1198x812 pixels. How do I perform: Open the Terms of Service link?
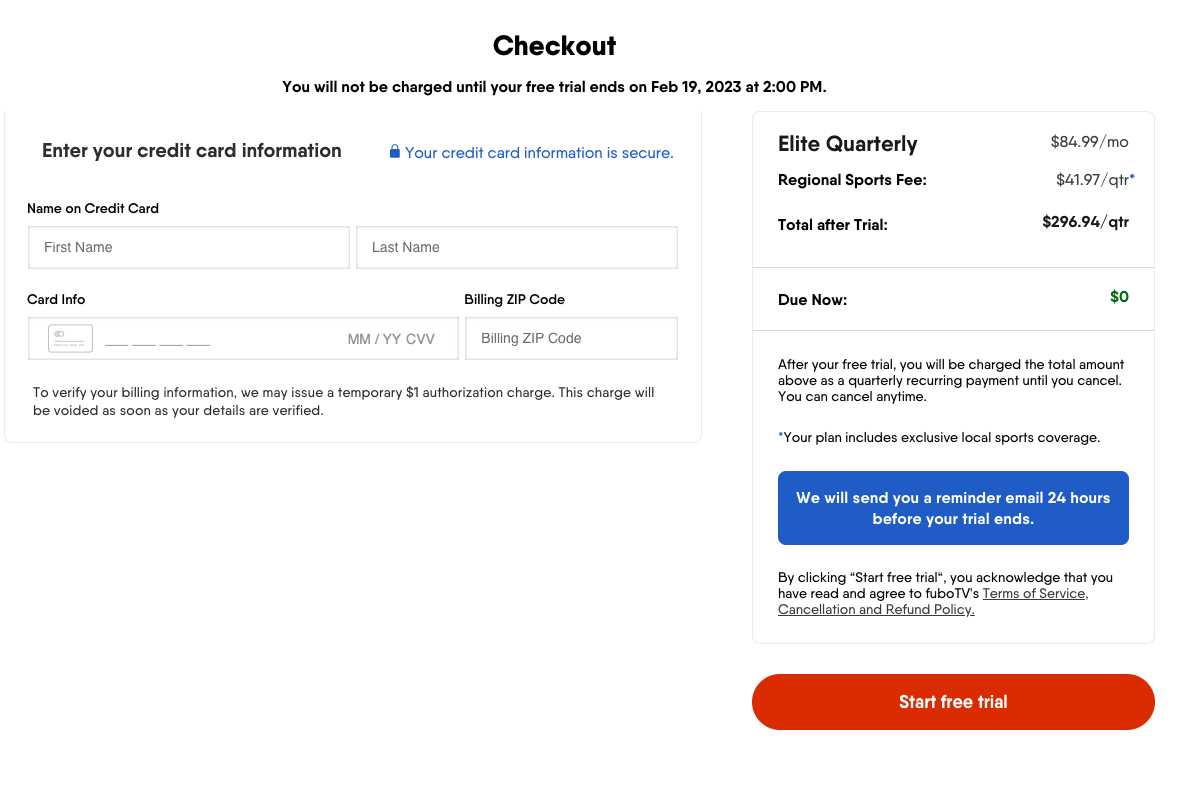coord(1034,593)
